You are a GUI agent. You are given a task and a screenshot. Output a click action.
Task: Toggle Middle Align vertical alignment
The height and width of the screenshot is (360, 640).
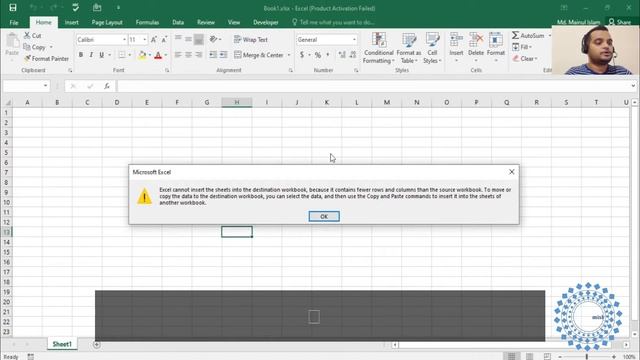tap(188, 39)
